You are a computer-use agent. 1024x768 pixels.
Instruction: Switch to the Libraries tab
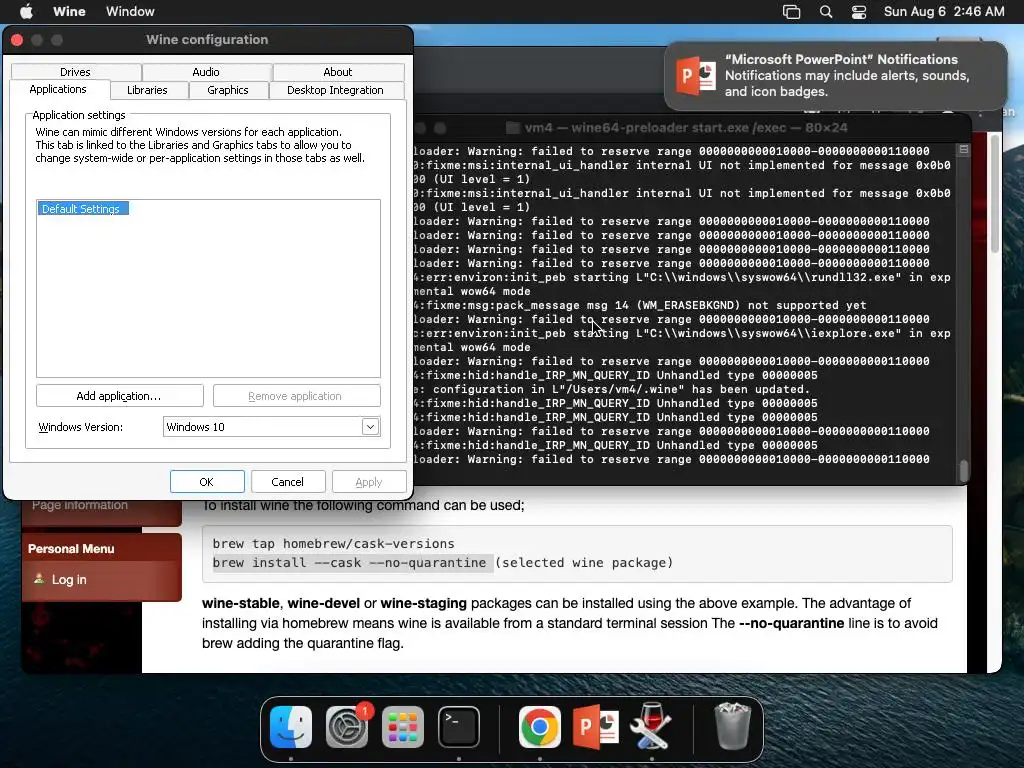148,90
